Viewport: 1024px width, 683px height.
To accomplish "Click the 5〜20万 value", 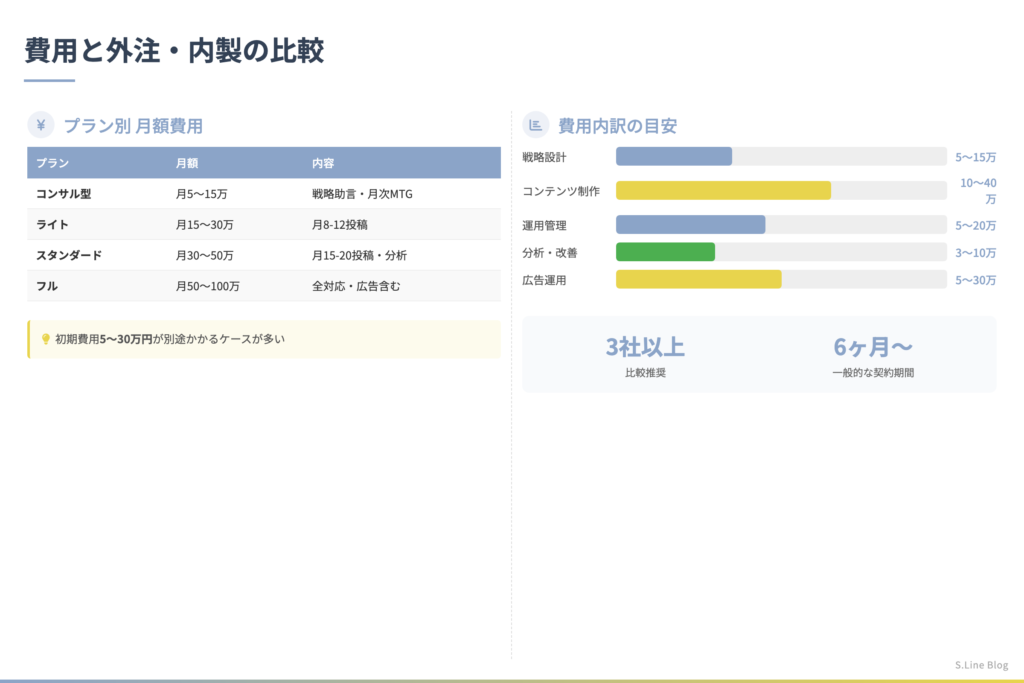I will click(976, 226).
